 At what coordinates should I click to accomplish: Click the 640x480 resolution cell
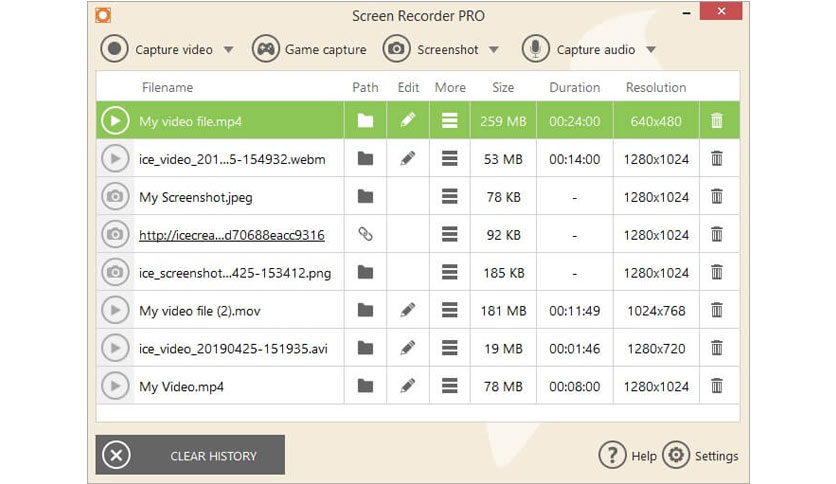tap(656, 121)
